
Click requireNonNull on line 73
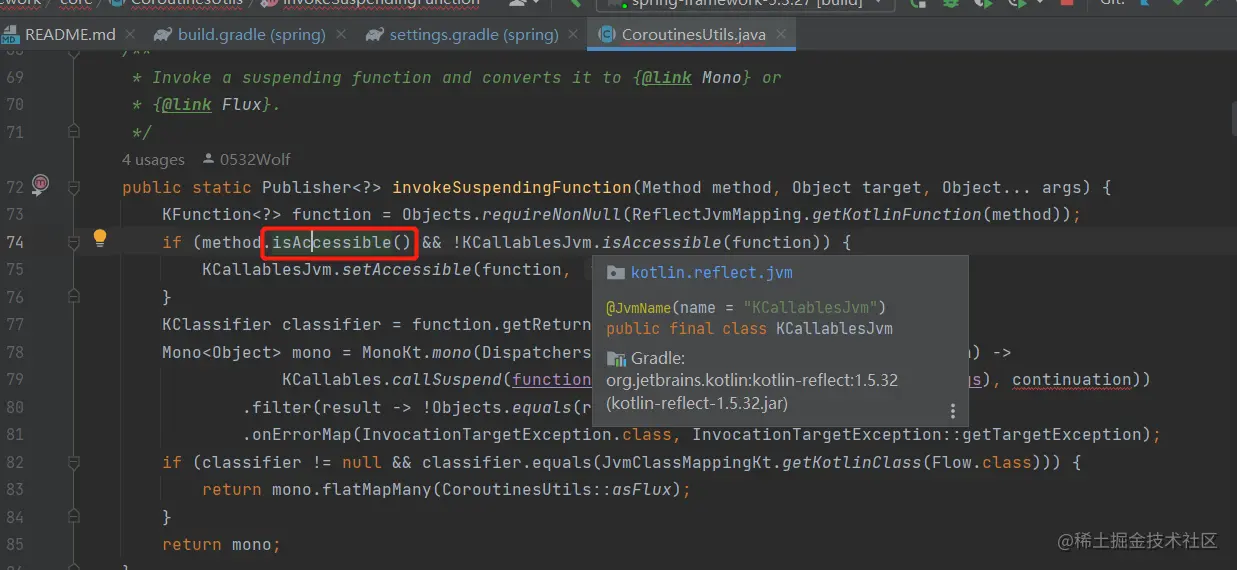tap(551, 214)
